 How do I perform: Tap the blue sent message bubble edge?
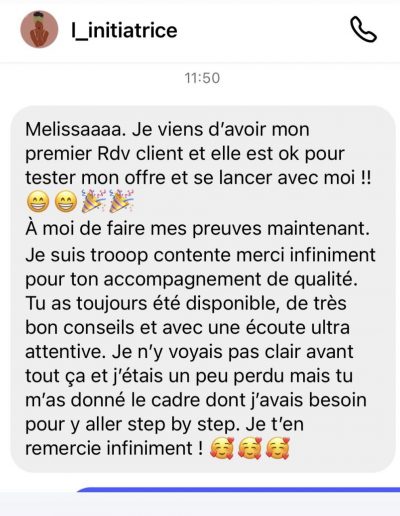238,490
